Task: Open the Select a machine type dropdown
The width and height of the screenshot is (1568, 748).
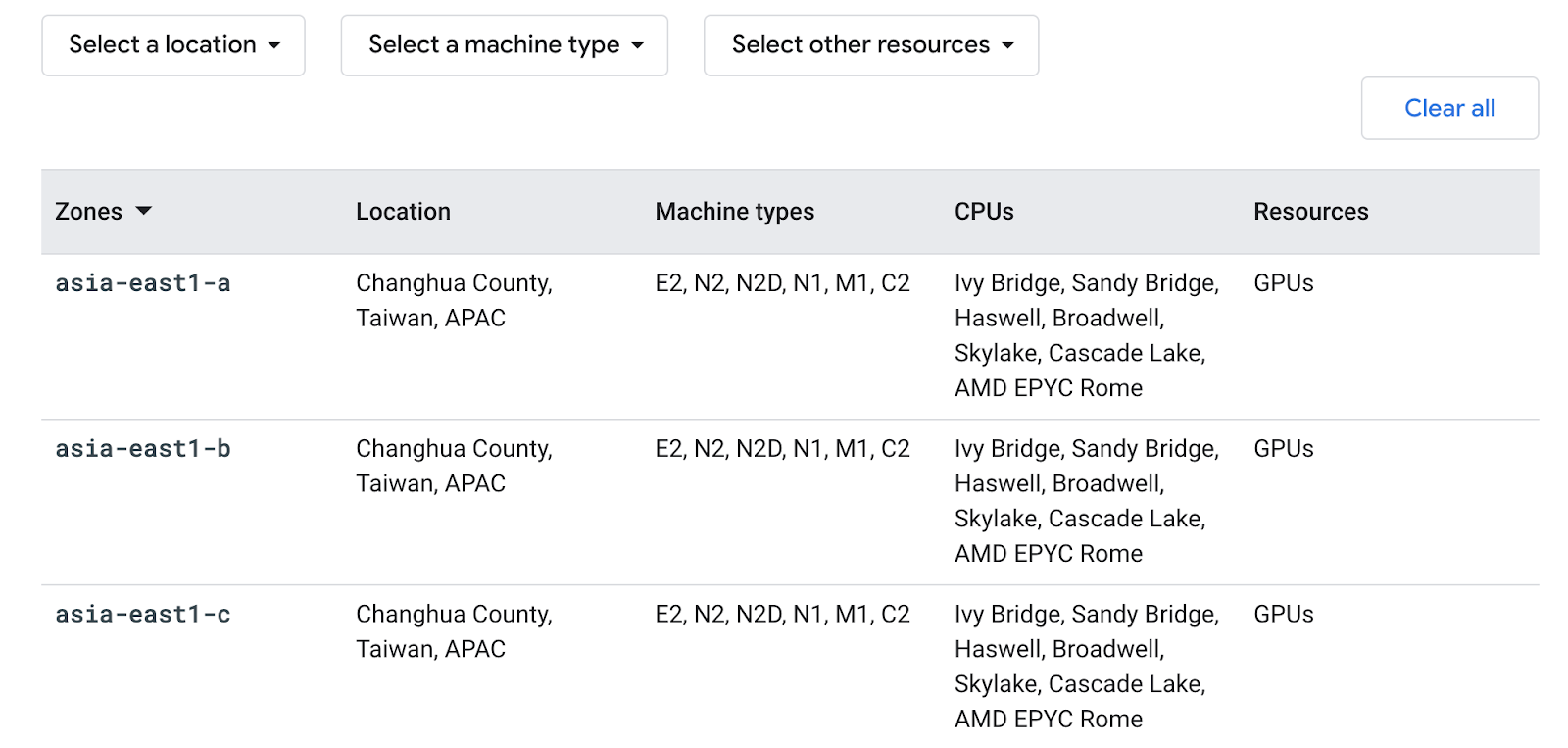Action: tap(504, 45)
